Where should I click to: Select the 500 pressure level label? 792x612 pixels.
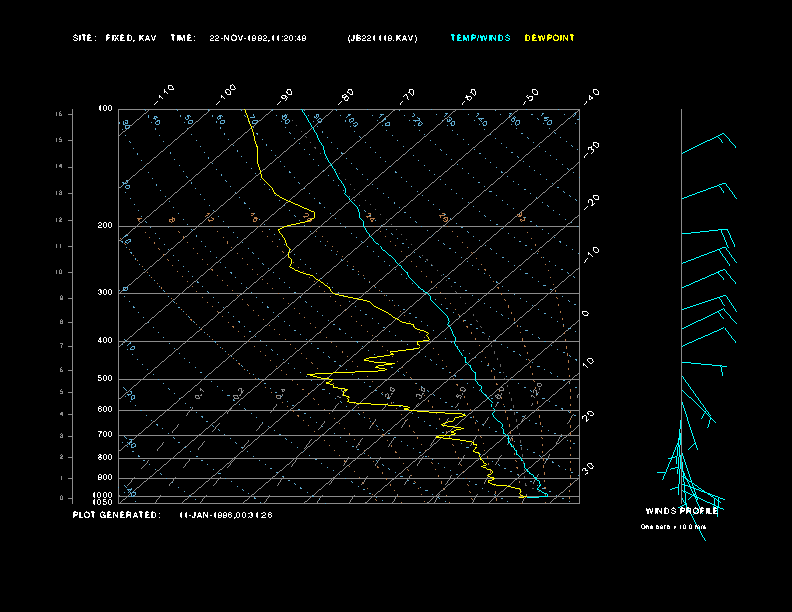coord(105,379)
